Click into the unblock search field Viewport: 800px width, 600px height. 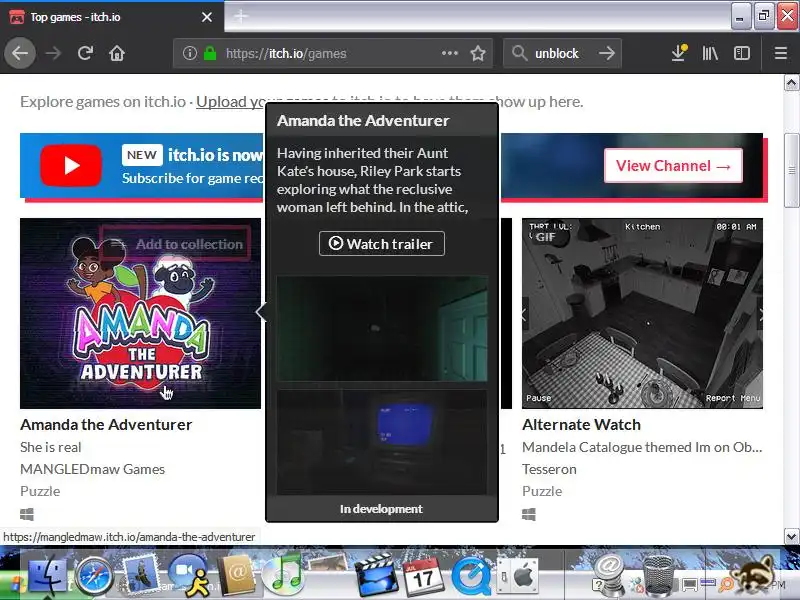pos(561,53)
